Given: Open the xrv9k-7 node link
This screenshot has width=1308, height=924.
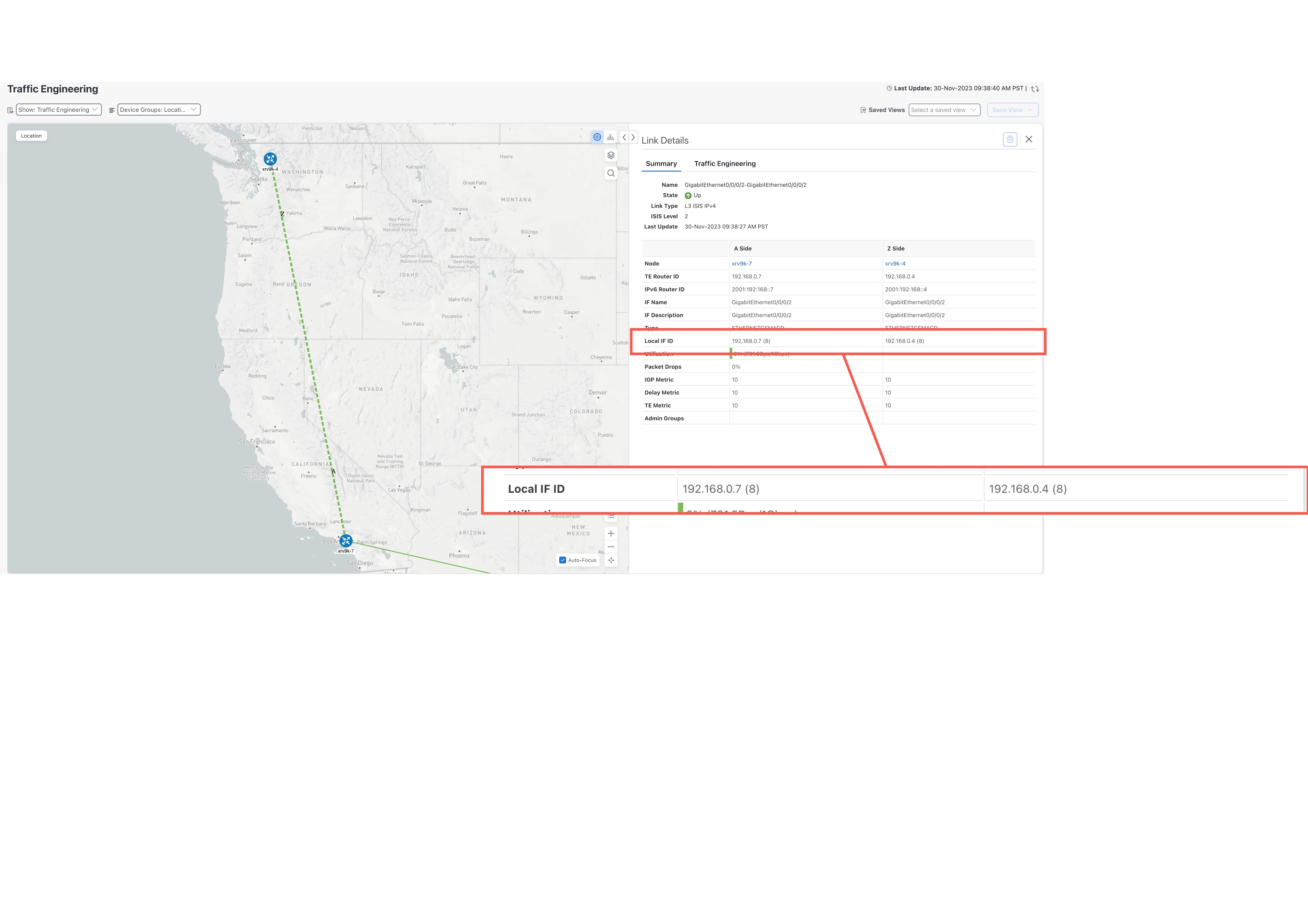Looking at the screenshot, I should point(741,264).
